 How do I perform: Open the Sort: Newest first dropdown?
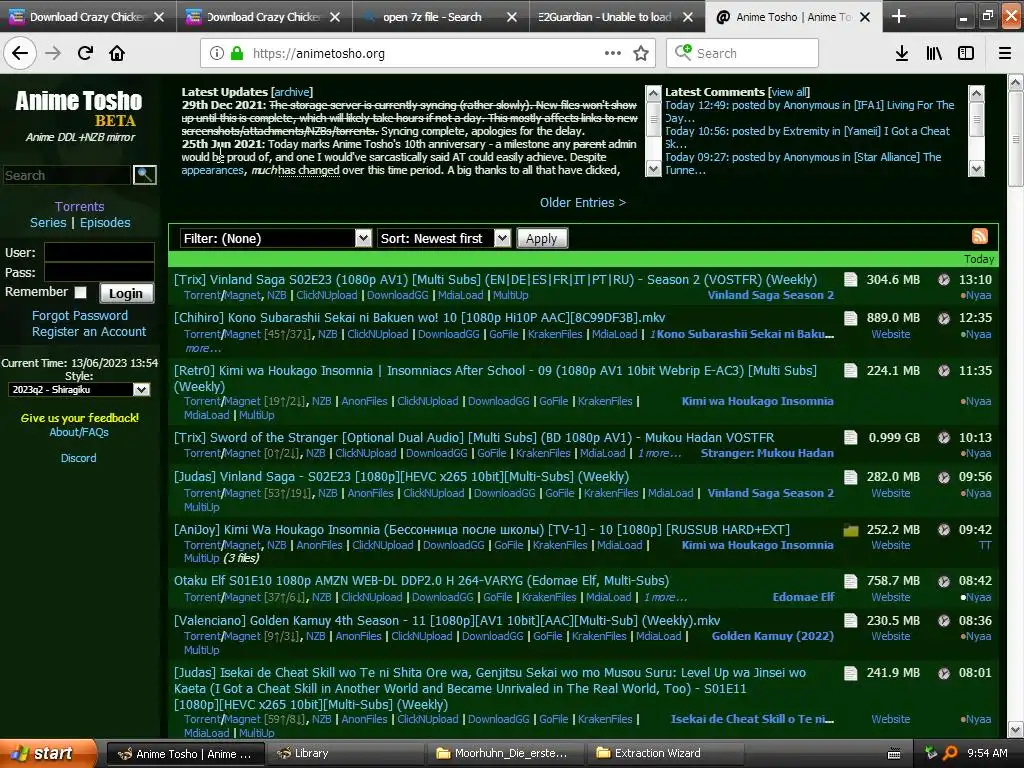tap(443, 238)
